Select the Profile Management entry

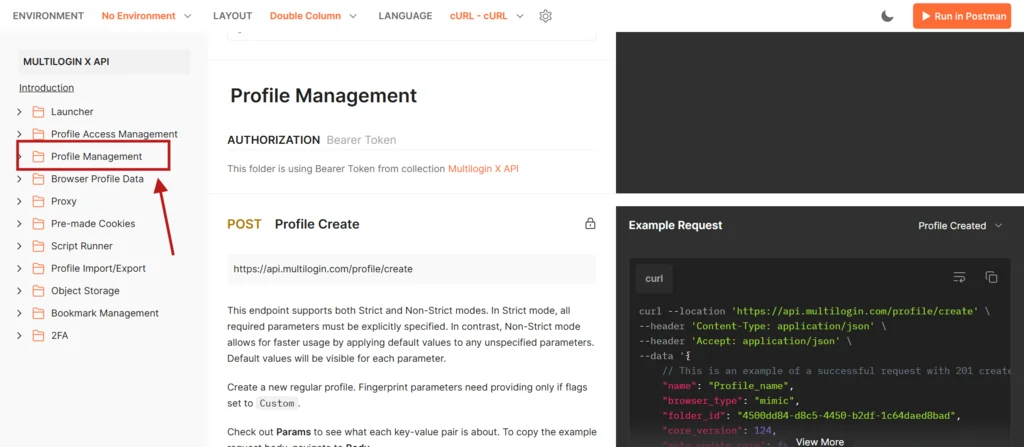click(97, 156)
